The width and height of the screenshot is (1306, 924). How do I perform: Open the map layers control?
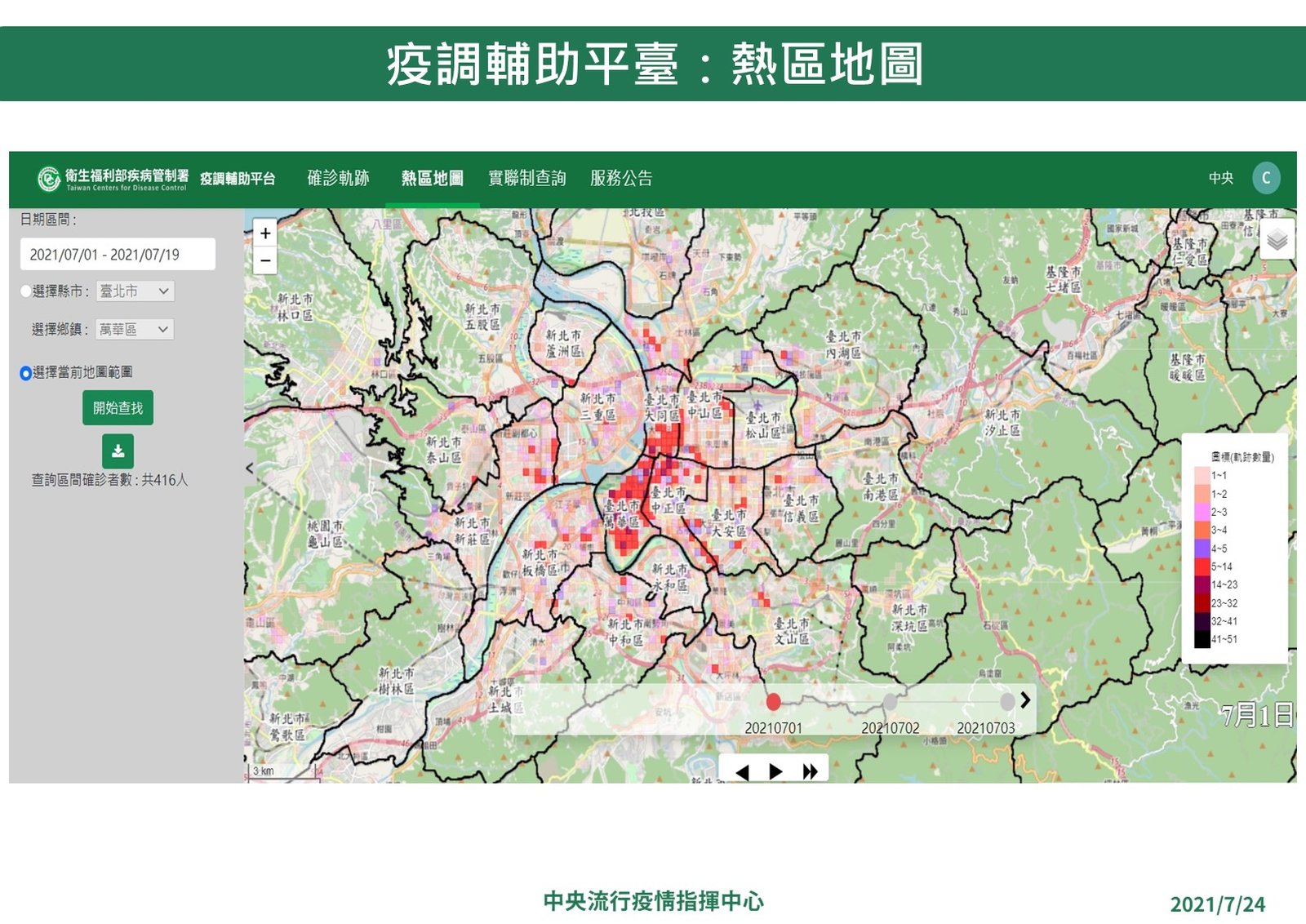(1277, 240)
